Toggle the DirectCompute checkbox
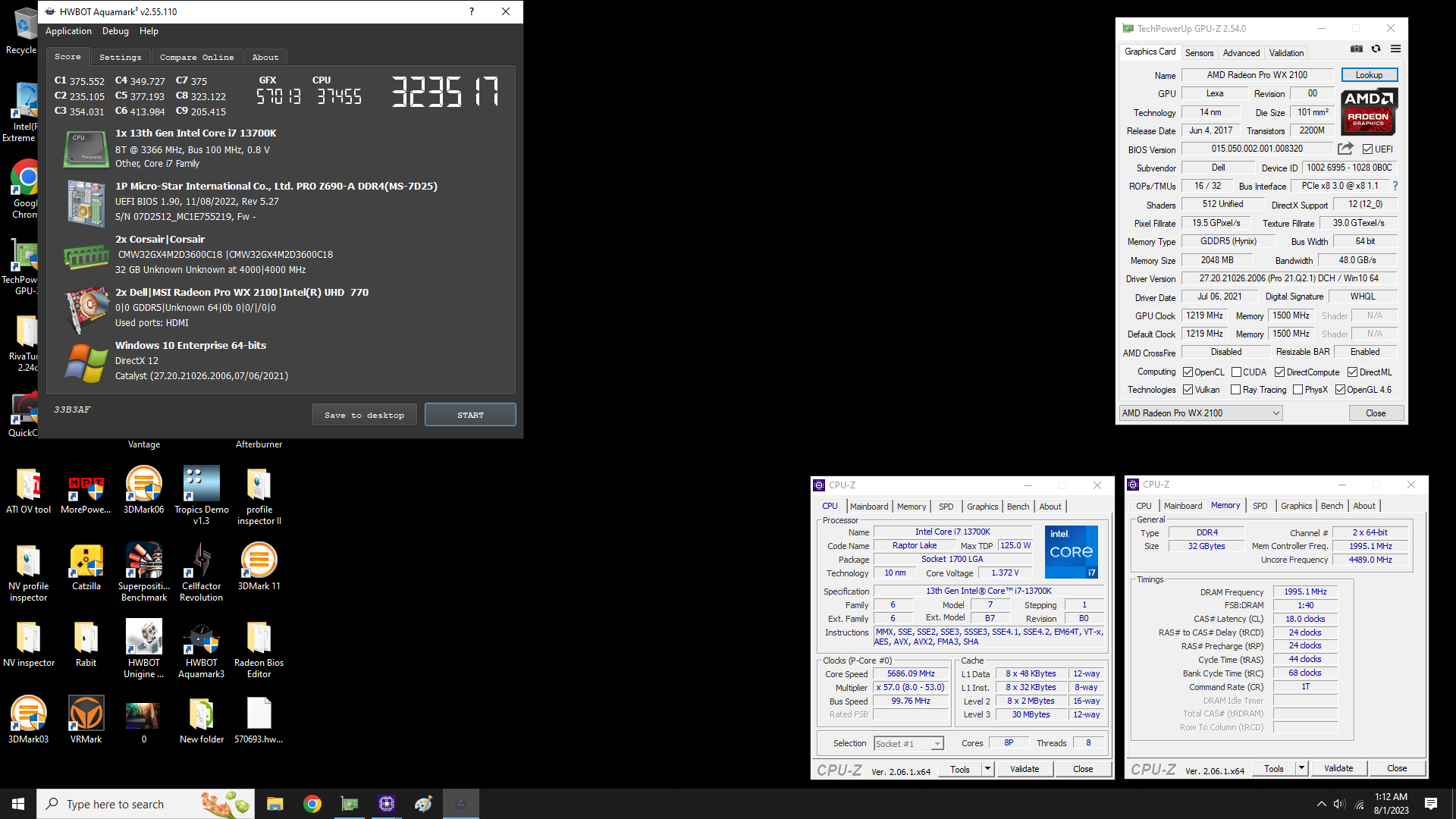The image size is (1456, 819). [1279, 372]
